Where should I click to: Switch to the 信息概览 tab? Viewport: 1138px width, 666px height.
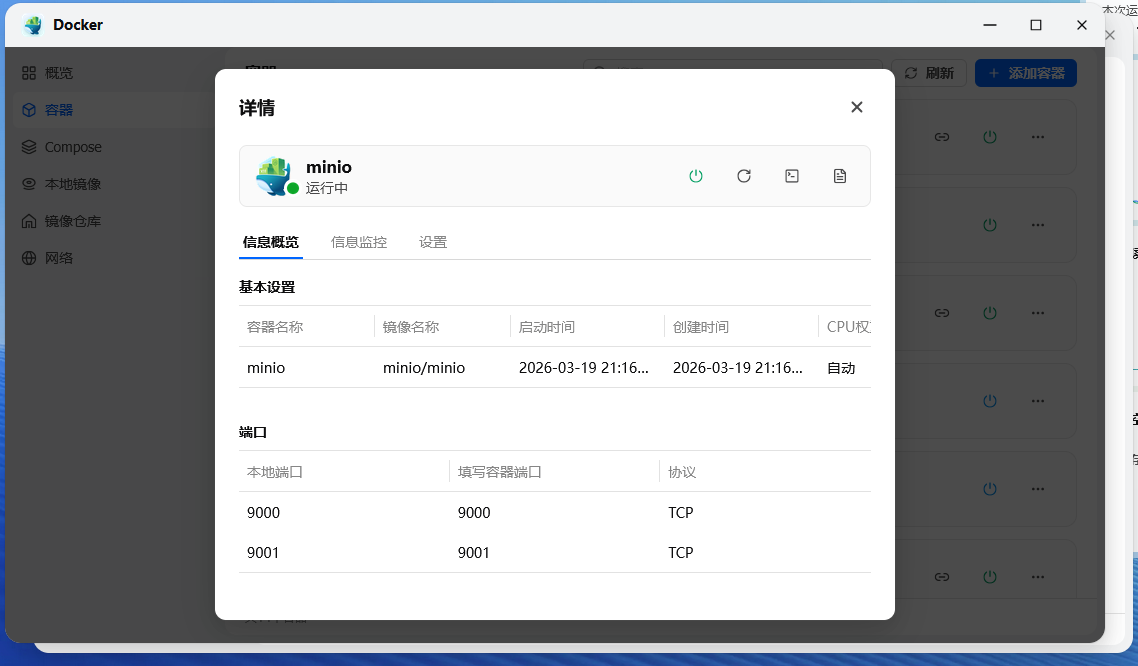pos(271,242)
